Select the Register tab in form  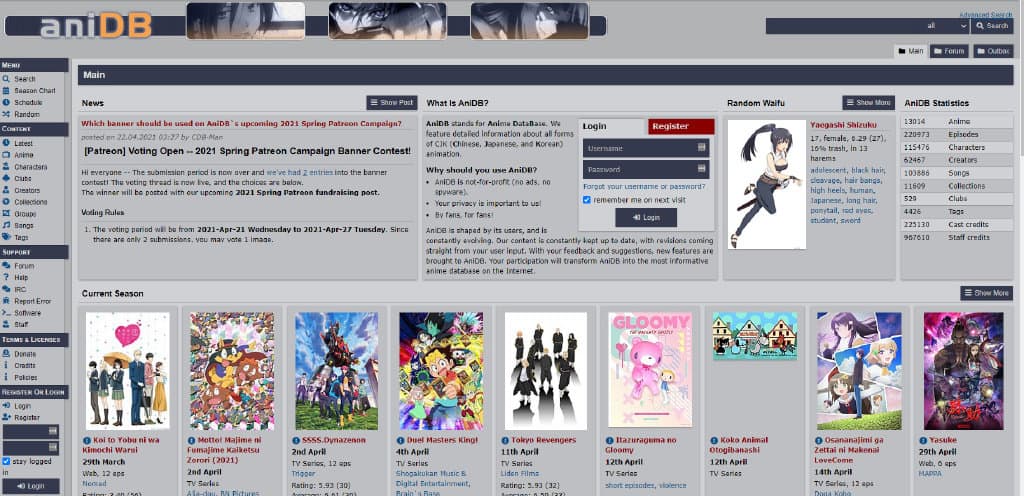point(681,126)
